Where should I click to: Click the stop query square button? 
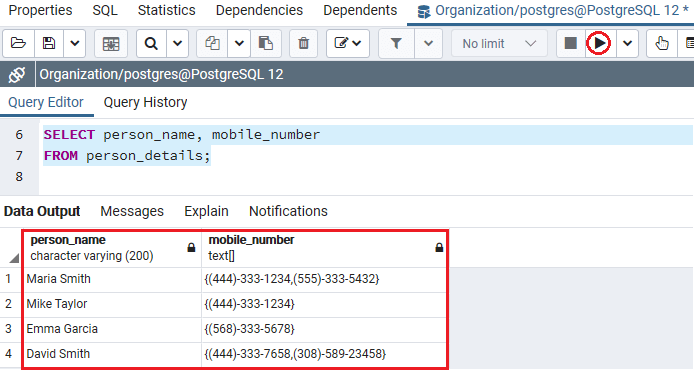[x=571, y=43]
